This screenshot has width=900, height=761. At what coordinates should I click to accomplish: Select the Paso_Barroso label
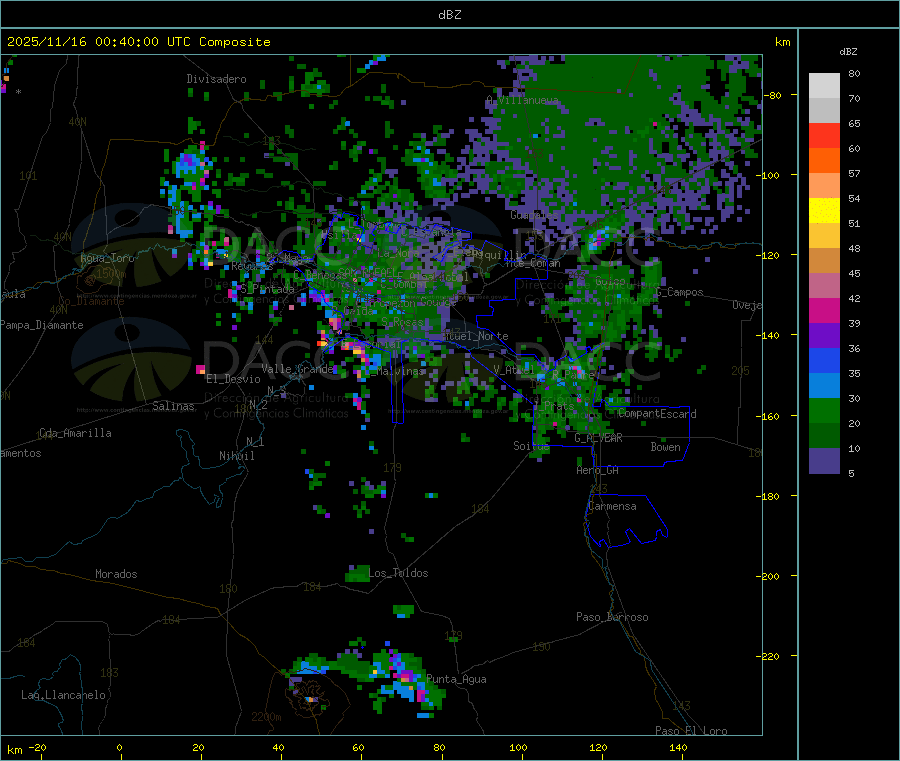click(x=612, y=618)
